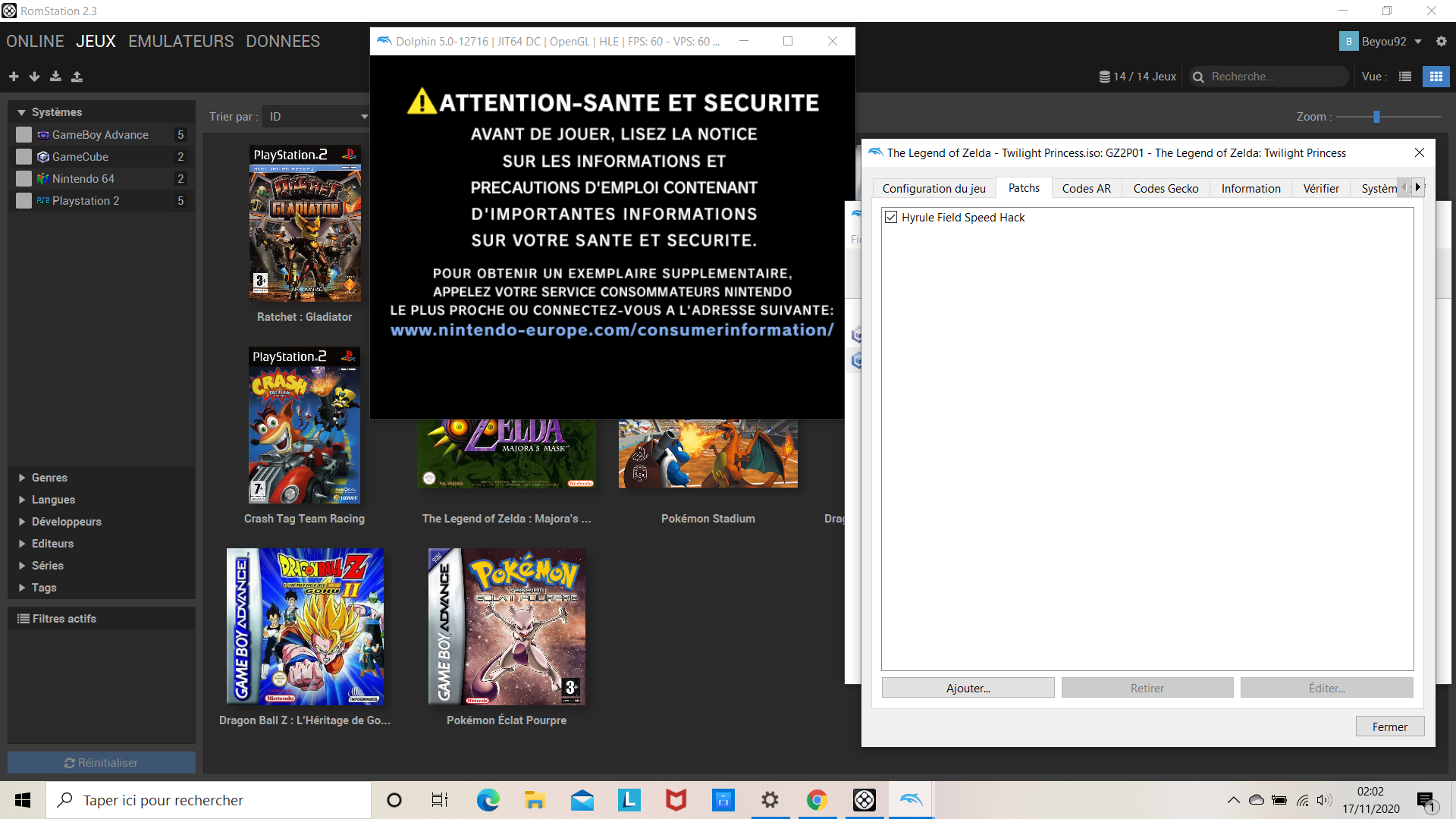
Task: Expand the Editeurs filter
Action: (22, 544)
